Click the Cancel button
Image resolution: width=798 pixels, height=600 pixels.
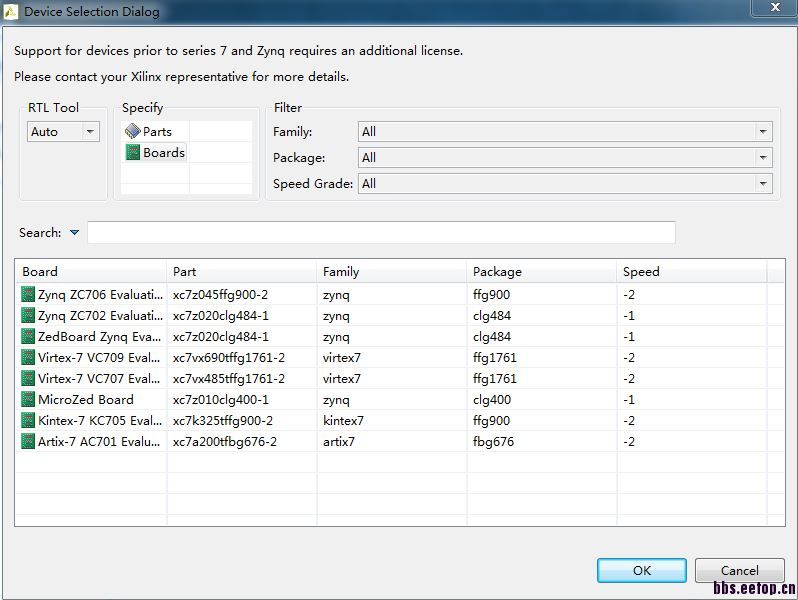tap(739, 570)
